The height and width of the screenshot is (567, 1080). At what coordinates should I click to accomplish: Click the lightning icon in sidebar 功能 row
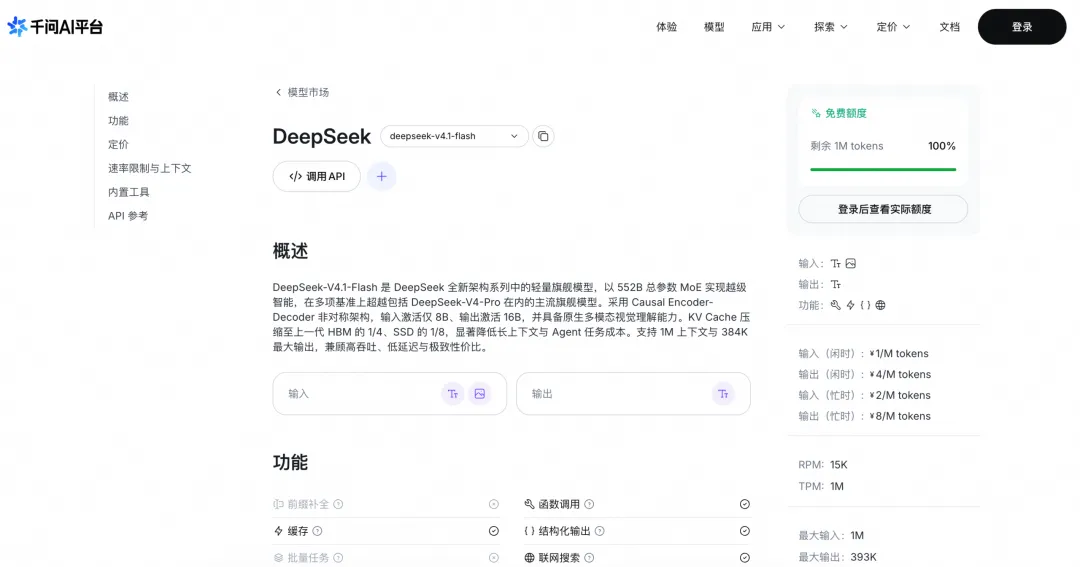851,305
